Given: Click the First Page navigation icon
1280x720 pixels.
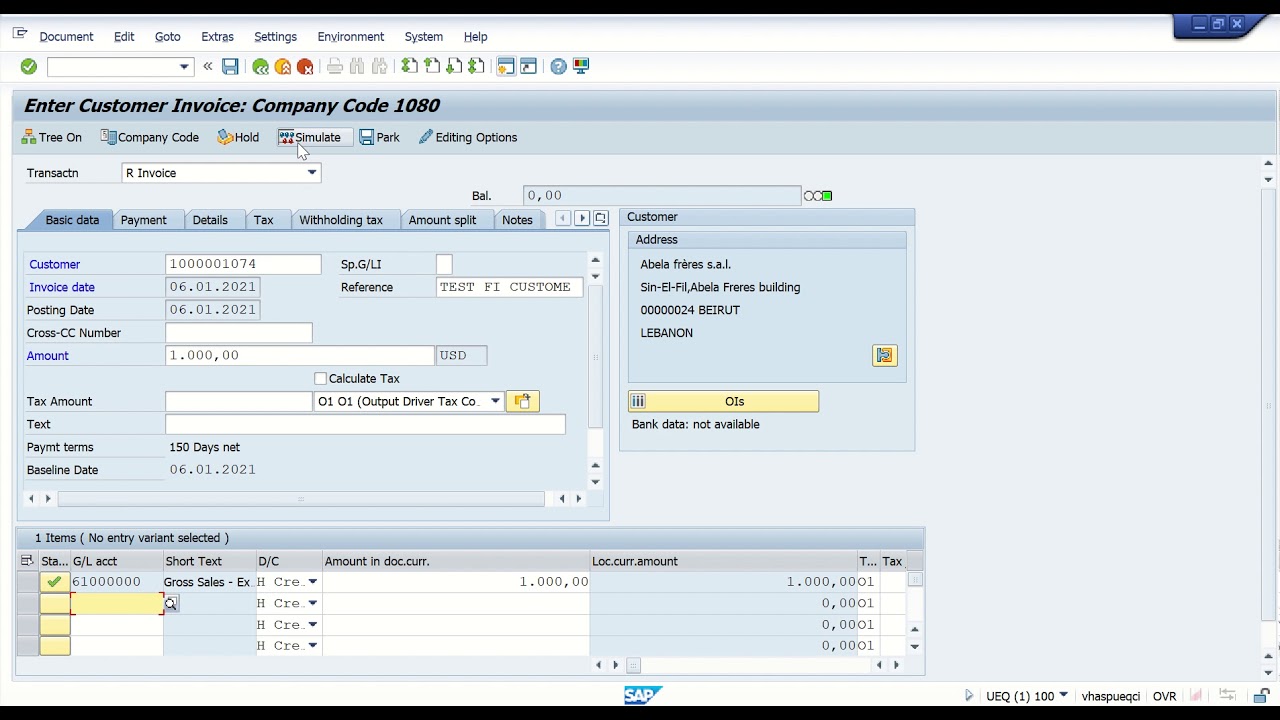Looking at the screenshot, I should coord(409,66).
